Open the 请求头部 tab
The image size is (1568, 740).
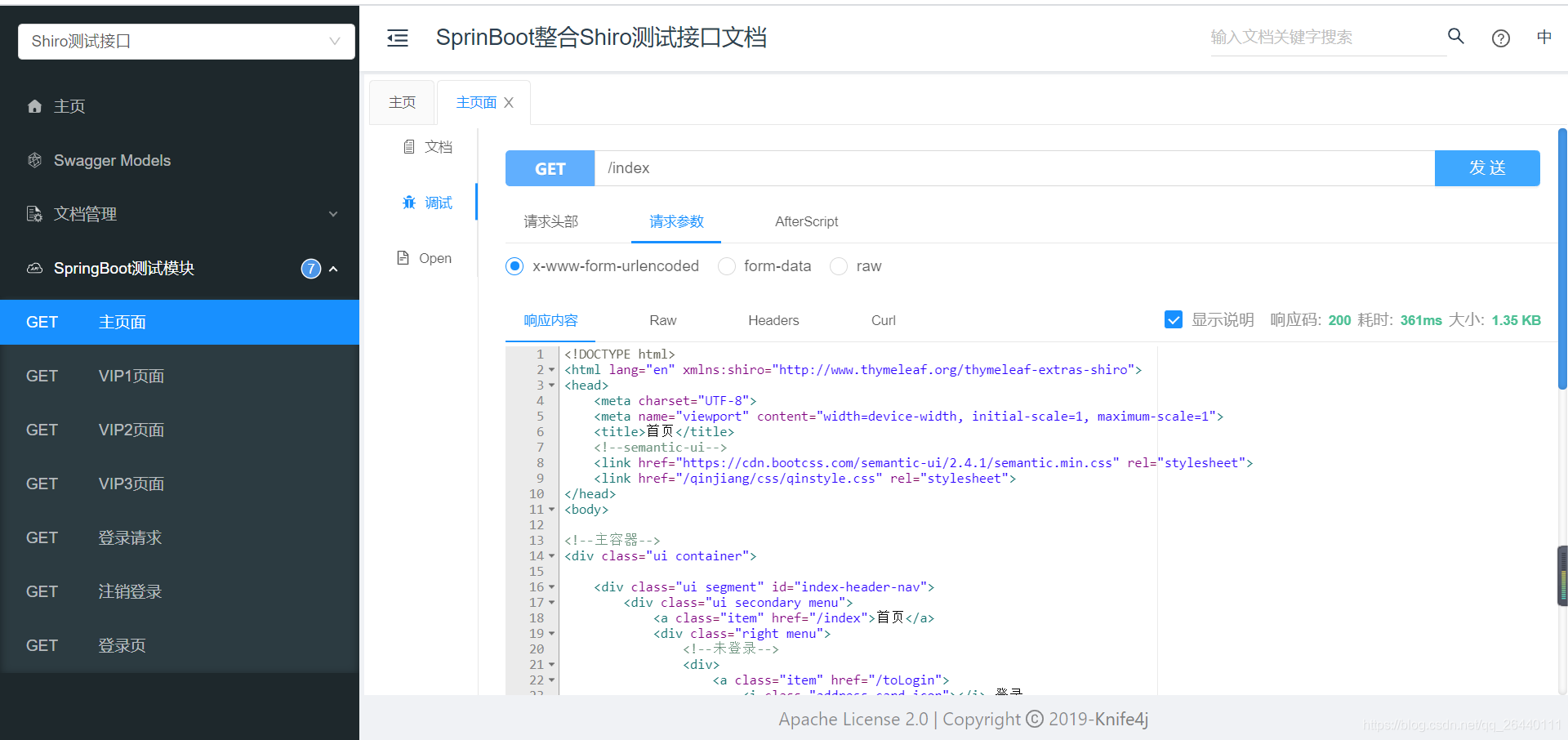pyautogui.click(x=551, y=221)
